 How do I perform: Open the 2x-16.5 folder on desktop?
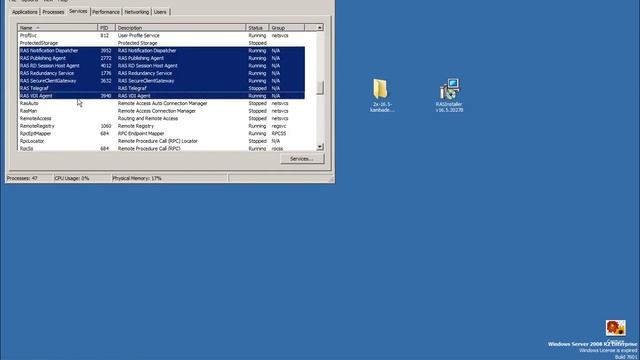coord(381,96)
